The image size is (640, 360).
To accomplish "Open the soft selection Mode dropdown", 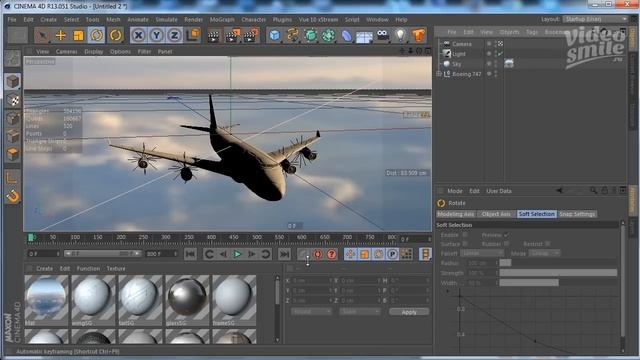I will point(544,253).
